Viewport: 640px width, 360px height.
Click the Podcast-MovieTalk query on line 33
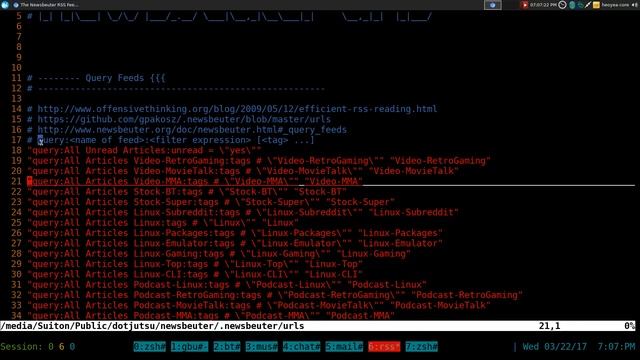(x=259, y=306)
